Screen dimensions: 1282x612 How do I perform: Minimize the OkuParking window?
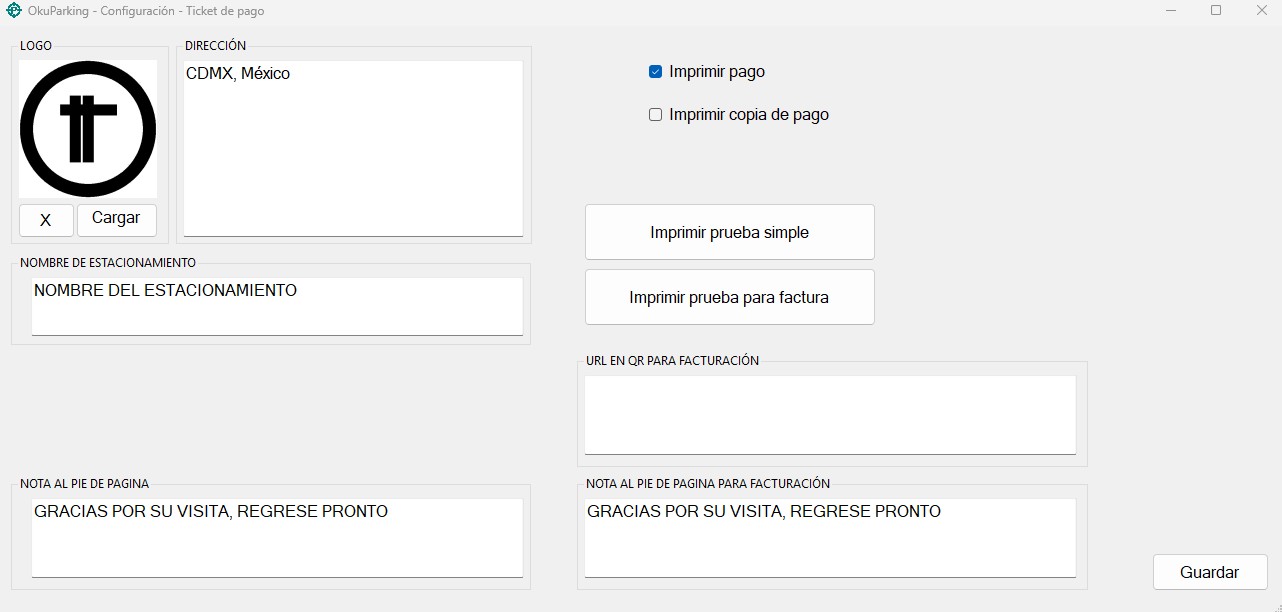(x=1170, y=11)
